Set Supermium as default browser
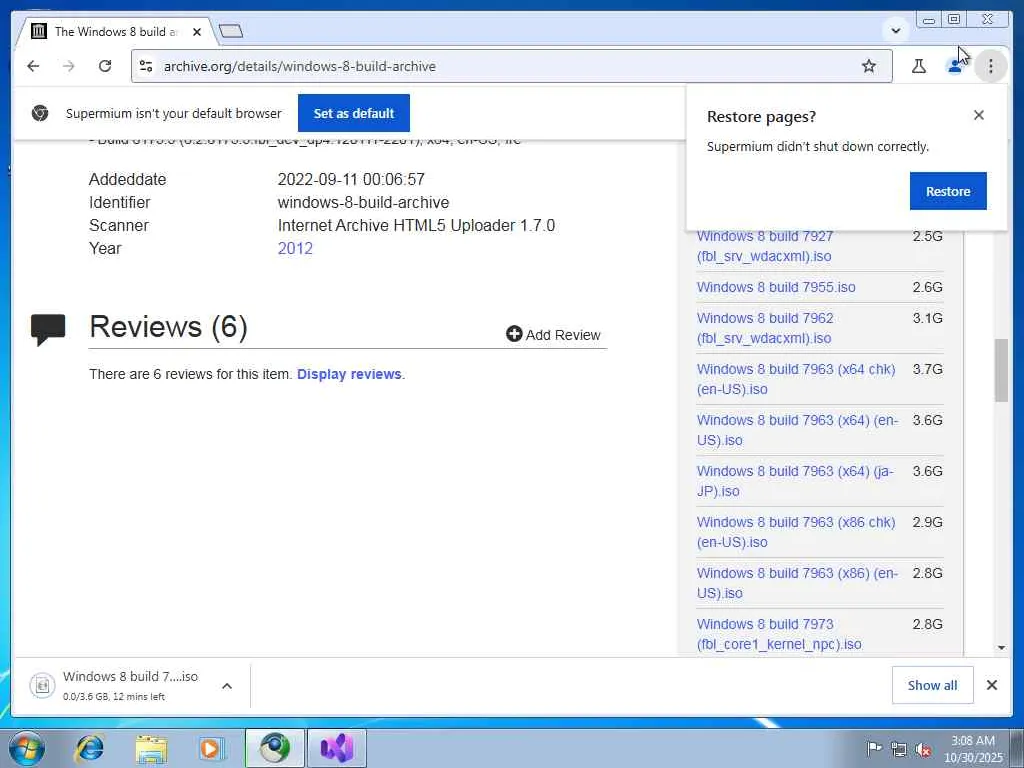The width and height of the screenshot is (1024, 768). coord(354,113)
